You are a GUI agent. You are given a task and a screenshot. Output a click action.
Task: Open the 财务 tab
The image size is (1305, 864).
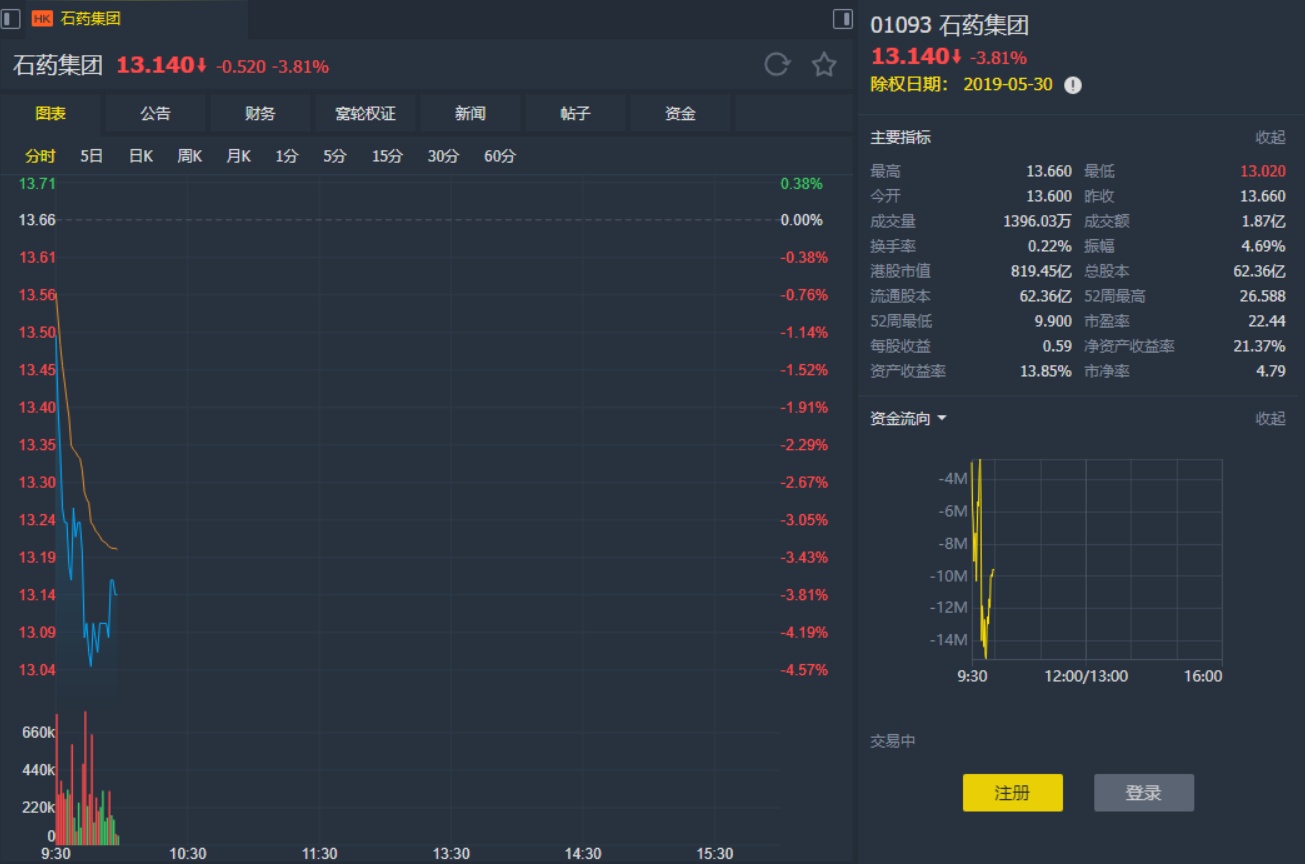(x=260, y=114)
